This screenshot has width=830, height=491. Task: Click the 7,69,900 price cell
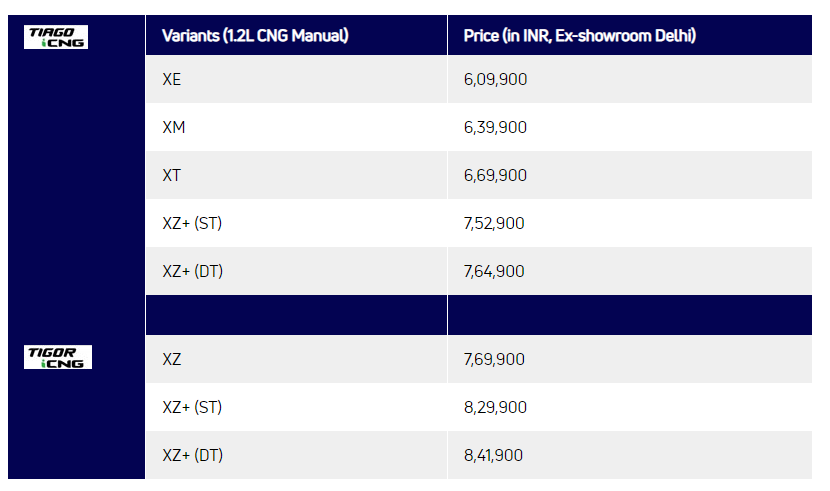[x=494, y=360]
